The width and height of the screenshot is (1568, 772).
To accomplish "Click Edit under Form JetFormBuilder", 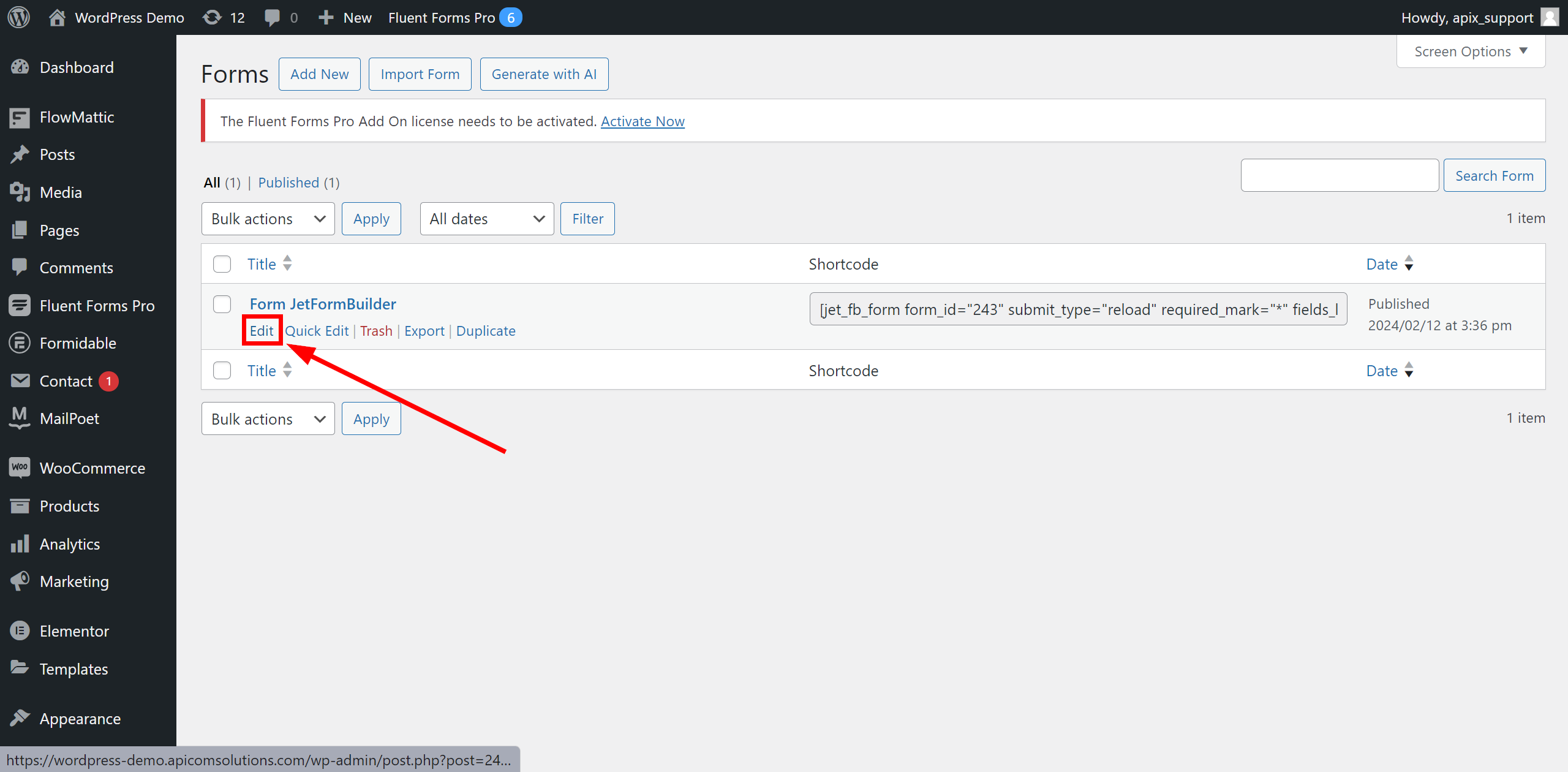I will click(262, 331).
